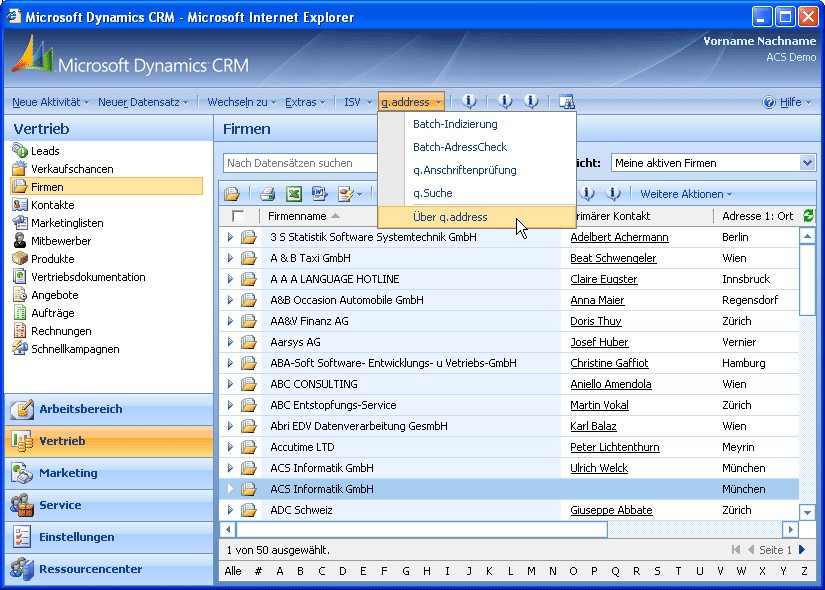This screenshot has height=590, width=825.
Task: Click the Vertriebsdokumentation icon
Action: 20,277
